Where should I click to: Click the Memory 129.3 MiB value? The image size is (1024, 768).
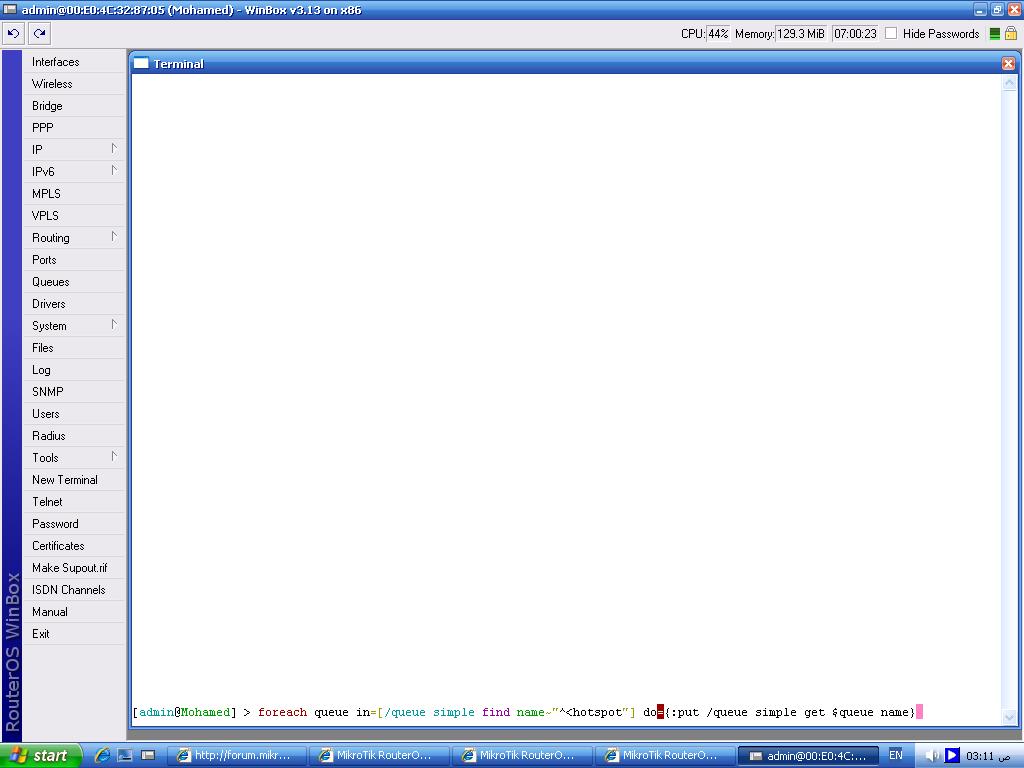coord(801,33)
